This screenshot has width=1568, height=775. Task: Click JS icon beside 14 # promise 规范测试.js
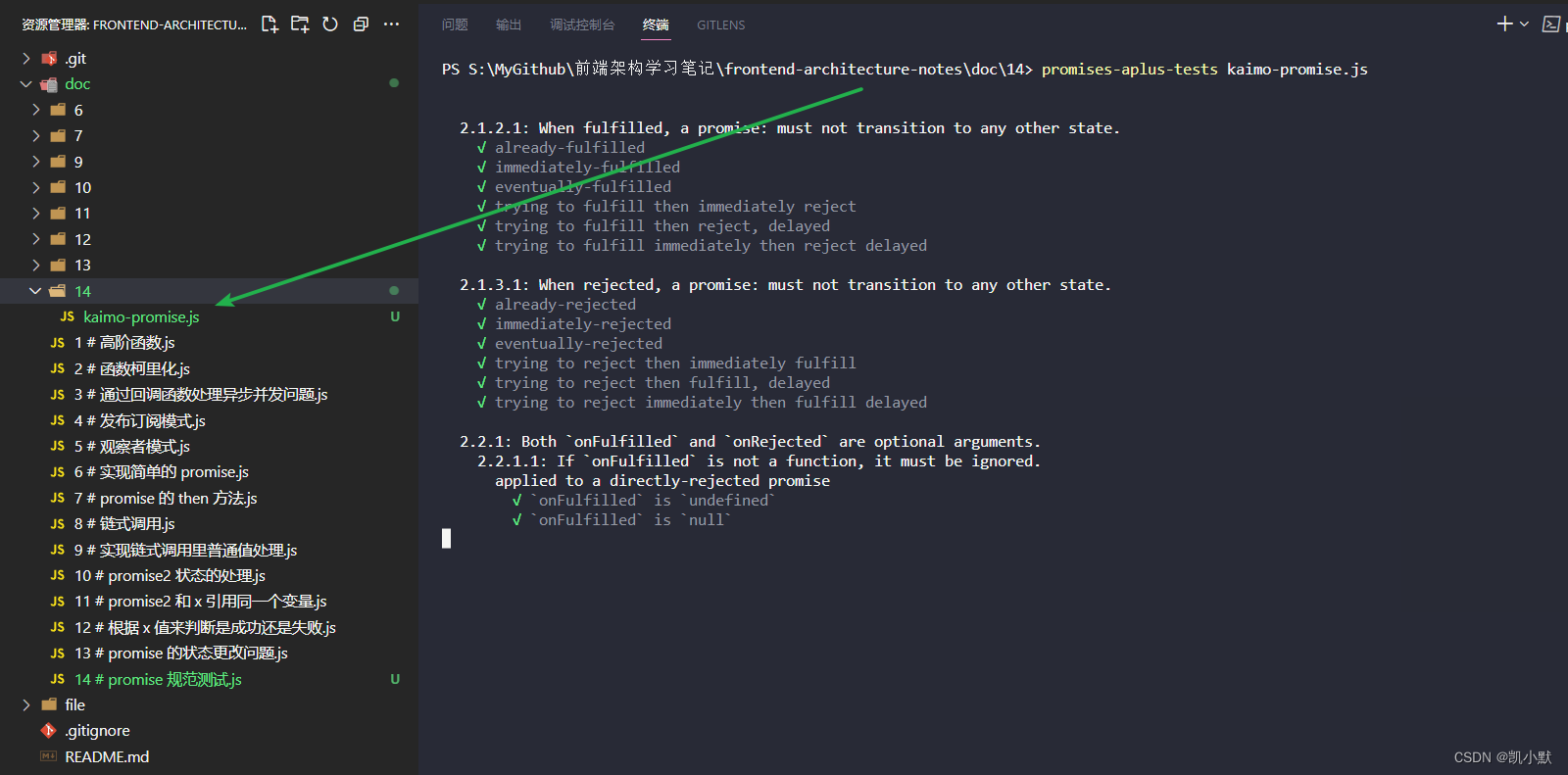58,680
